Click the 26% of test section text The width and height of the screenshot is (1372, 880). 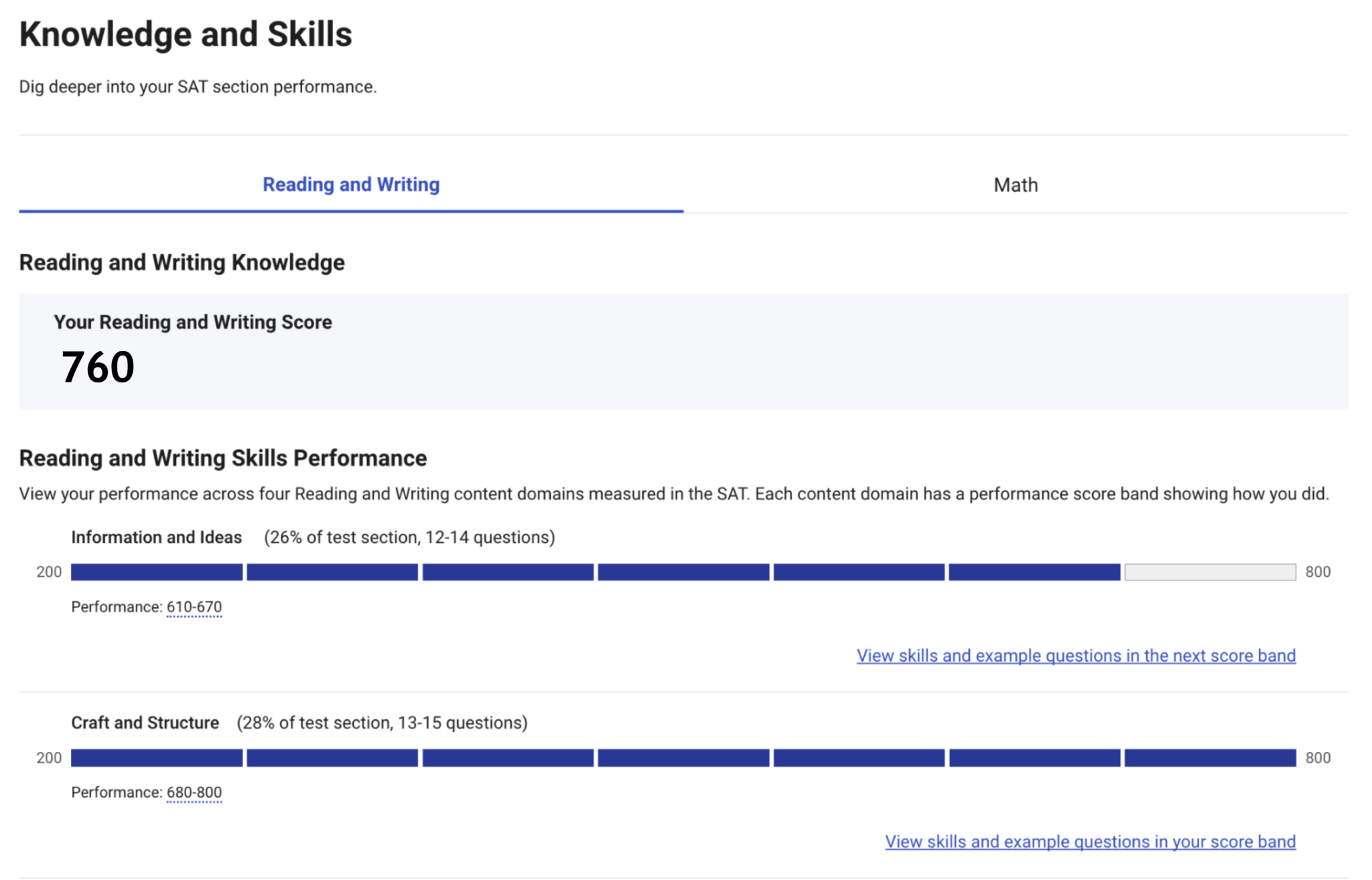pyautogui.click(x=409, y=537)
